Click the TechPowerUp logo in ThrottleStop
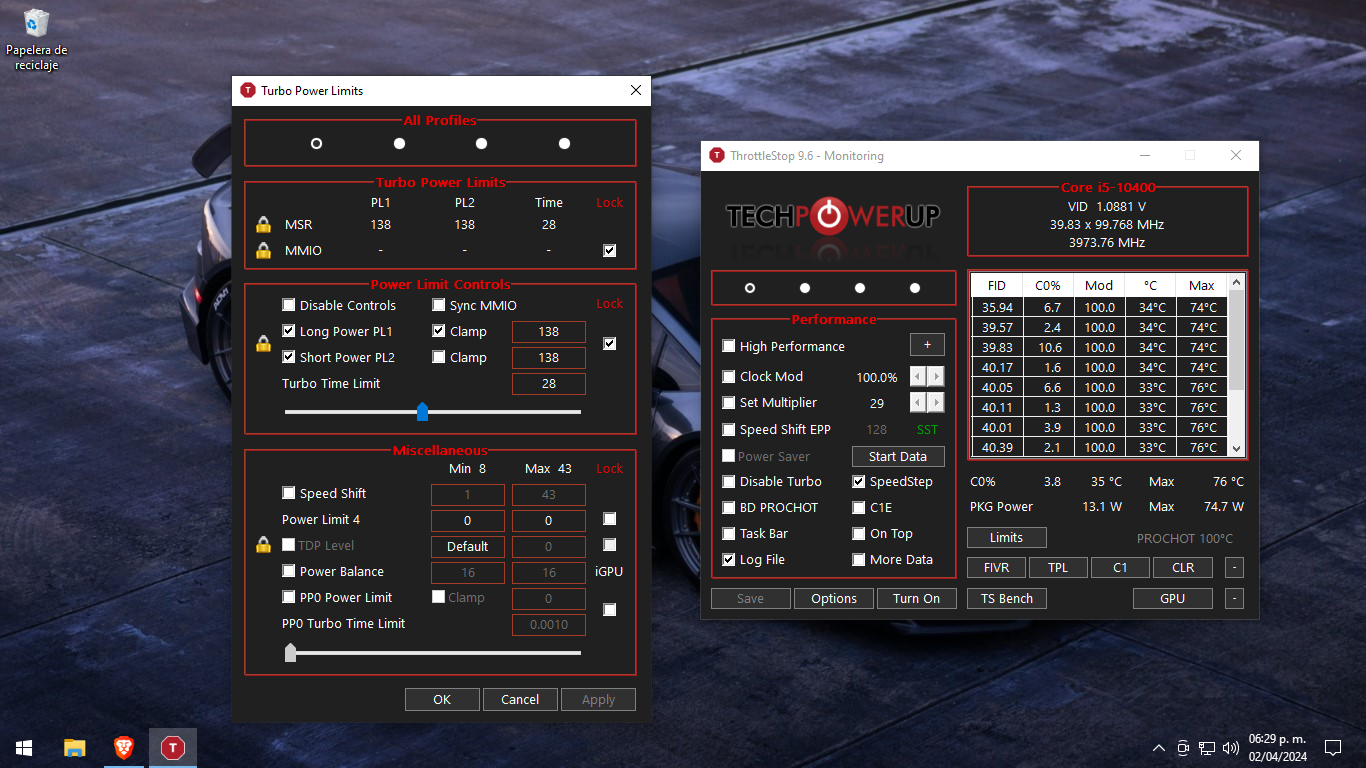This screenshot has width=1366, height=768. [833, 216]
